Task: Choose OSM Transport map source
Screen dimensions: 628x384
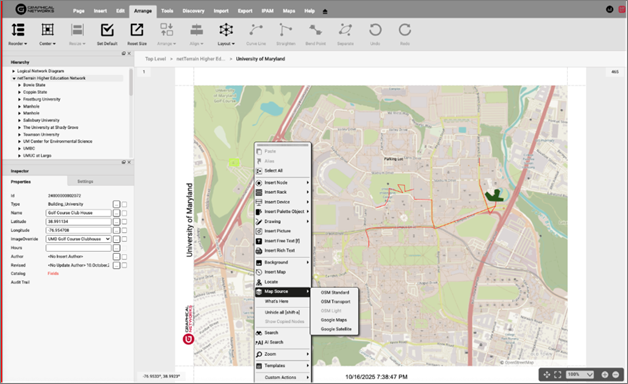Action: coord(335,302)
